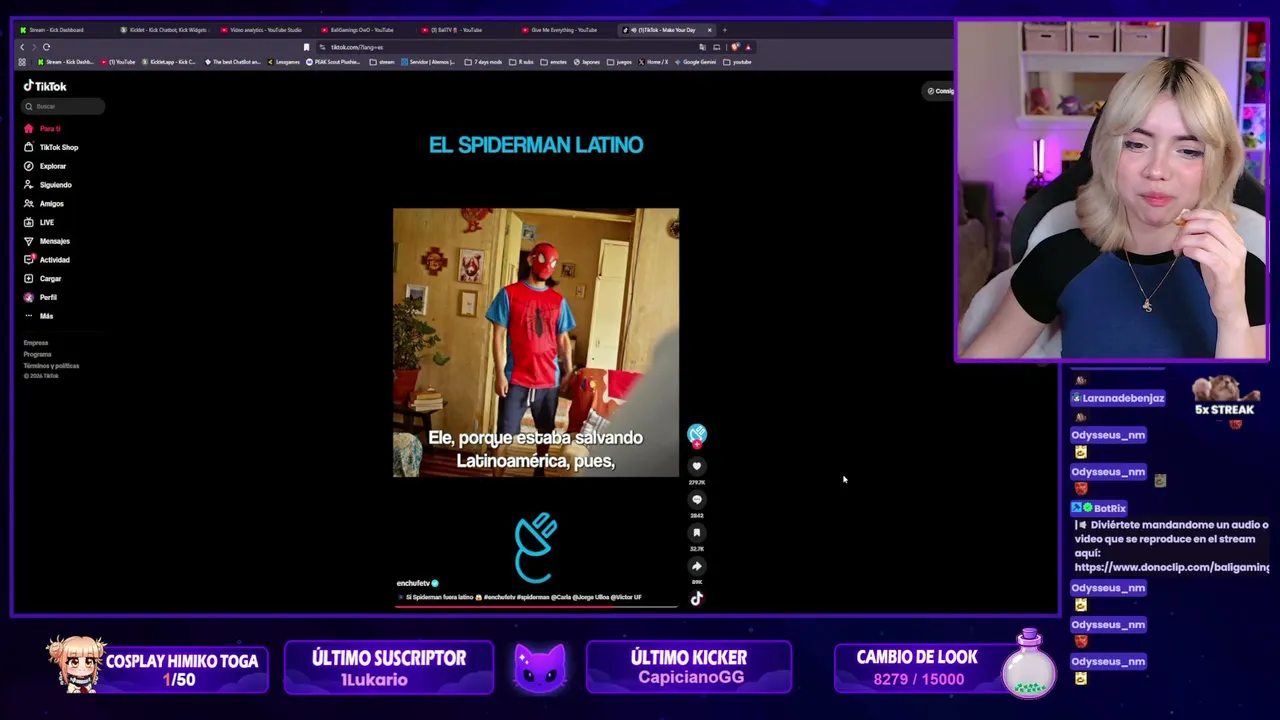1280x720 pixels.
Task: Click the profile avatar beside Perfil
Action: click(x=29, y=297)
